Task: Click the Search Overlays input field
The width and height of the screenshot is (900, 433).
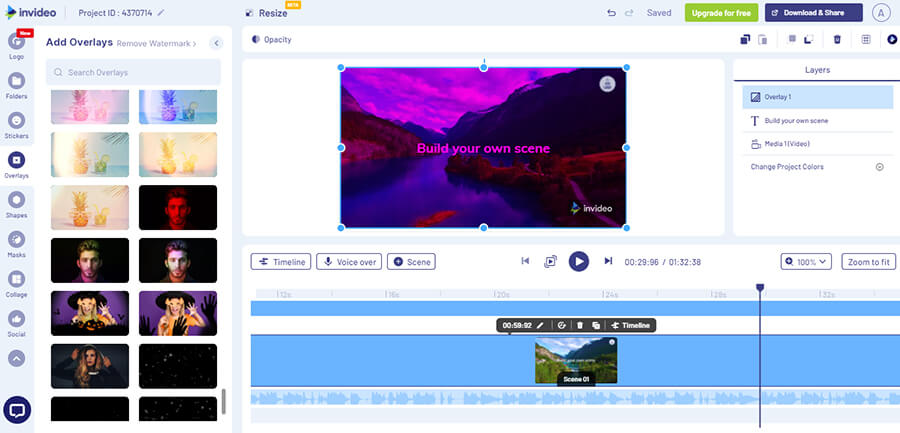Action: tap(133, 72)
